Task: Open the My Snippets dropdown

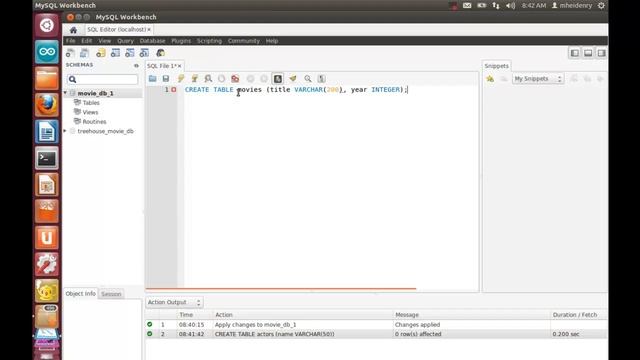Action: coord(538,79)
